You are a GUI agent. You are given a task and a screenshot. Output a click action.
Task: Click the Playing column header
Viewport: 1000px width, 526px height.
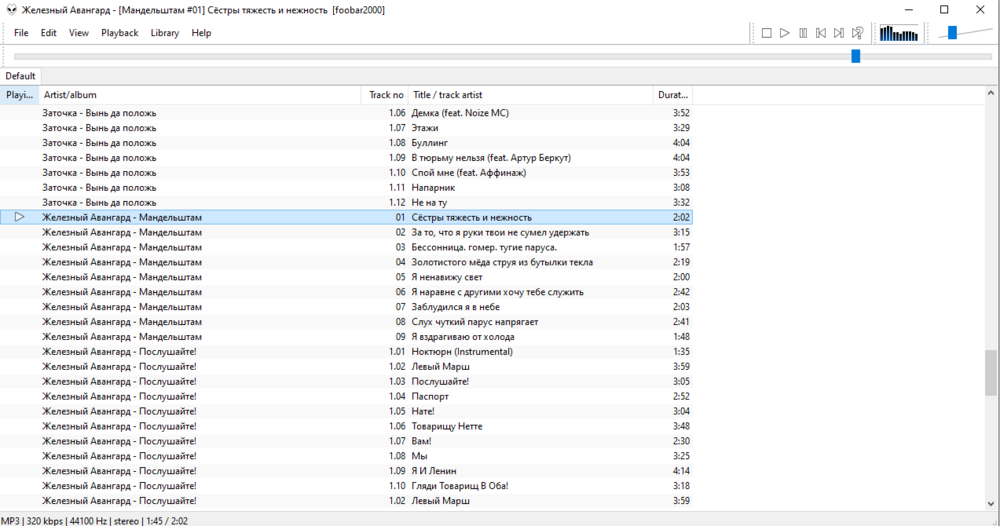click(19, 95)
